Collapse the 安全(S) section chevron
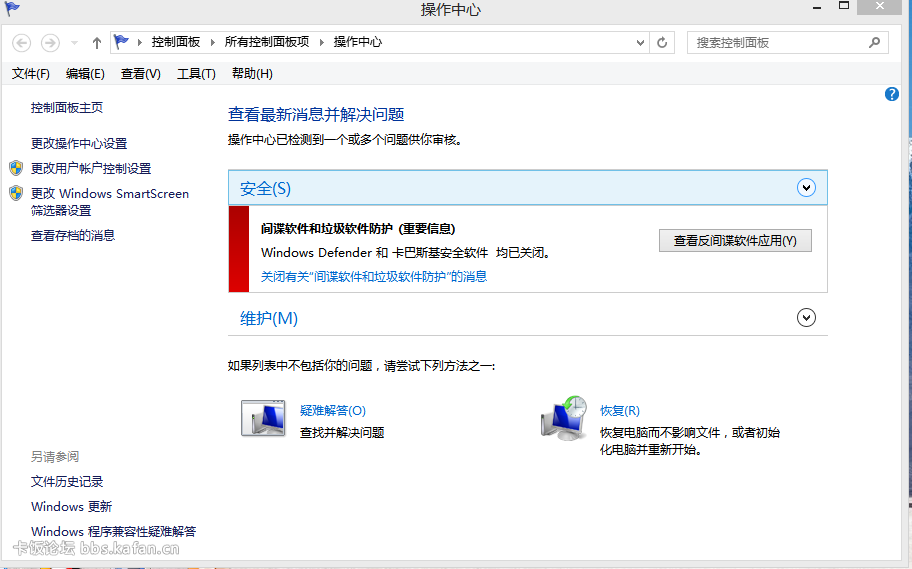The width and height of the screenshot is (912, 569). coord(806,188)
